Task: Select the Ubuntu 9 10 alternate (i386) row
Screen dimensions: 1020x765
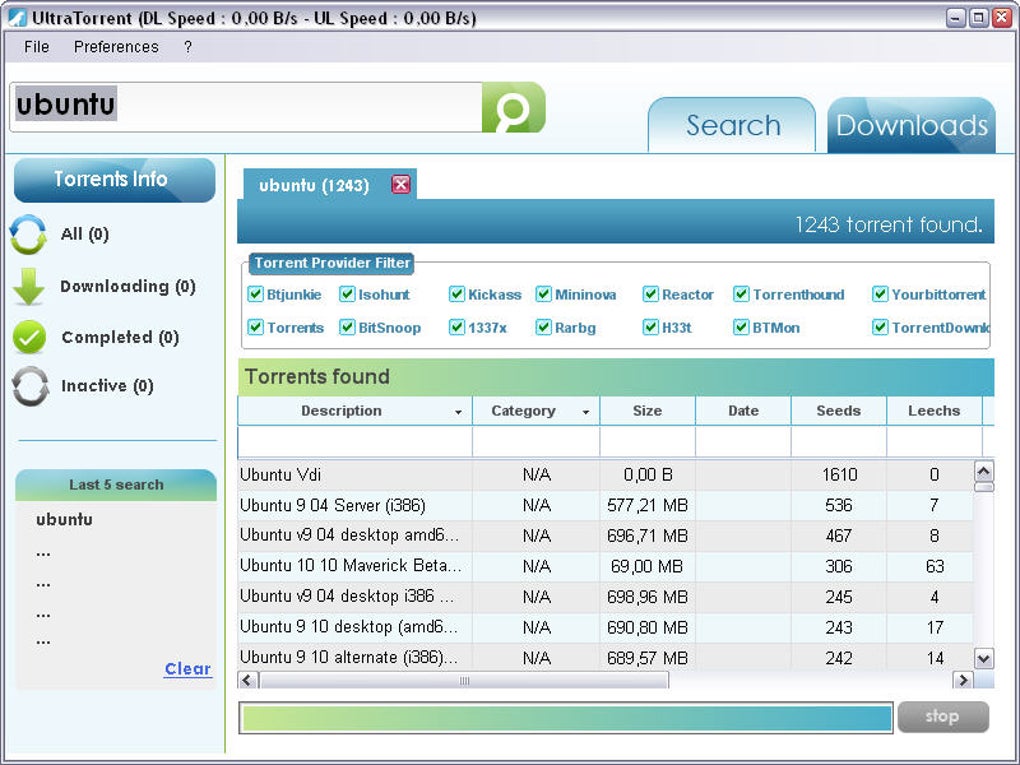Action: 605,658
